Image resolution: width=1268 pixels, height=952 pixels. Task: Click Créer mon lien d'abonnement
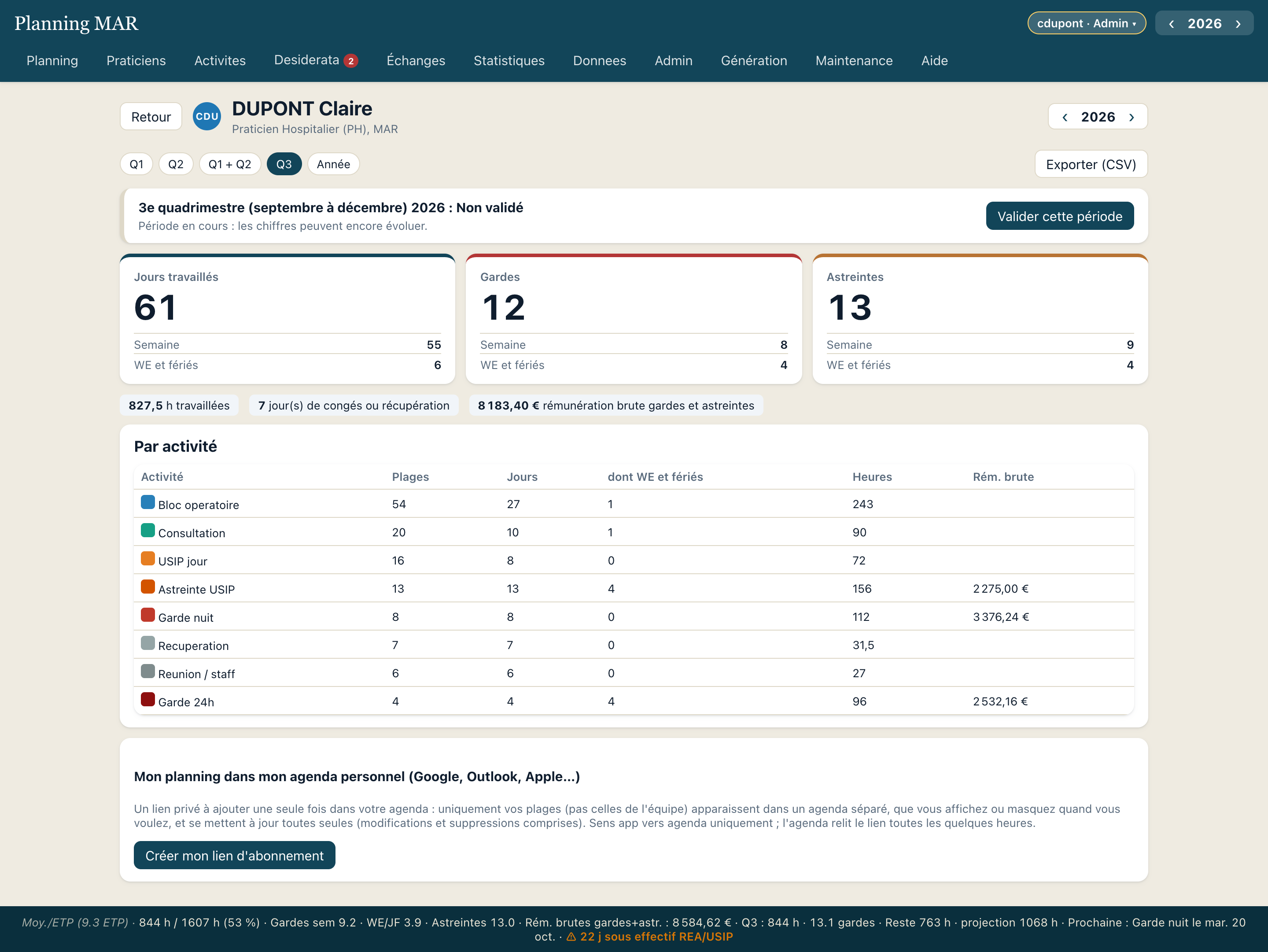[x=235, y=855]
